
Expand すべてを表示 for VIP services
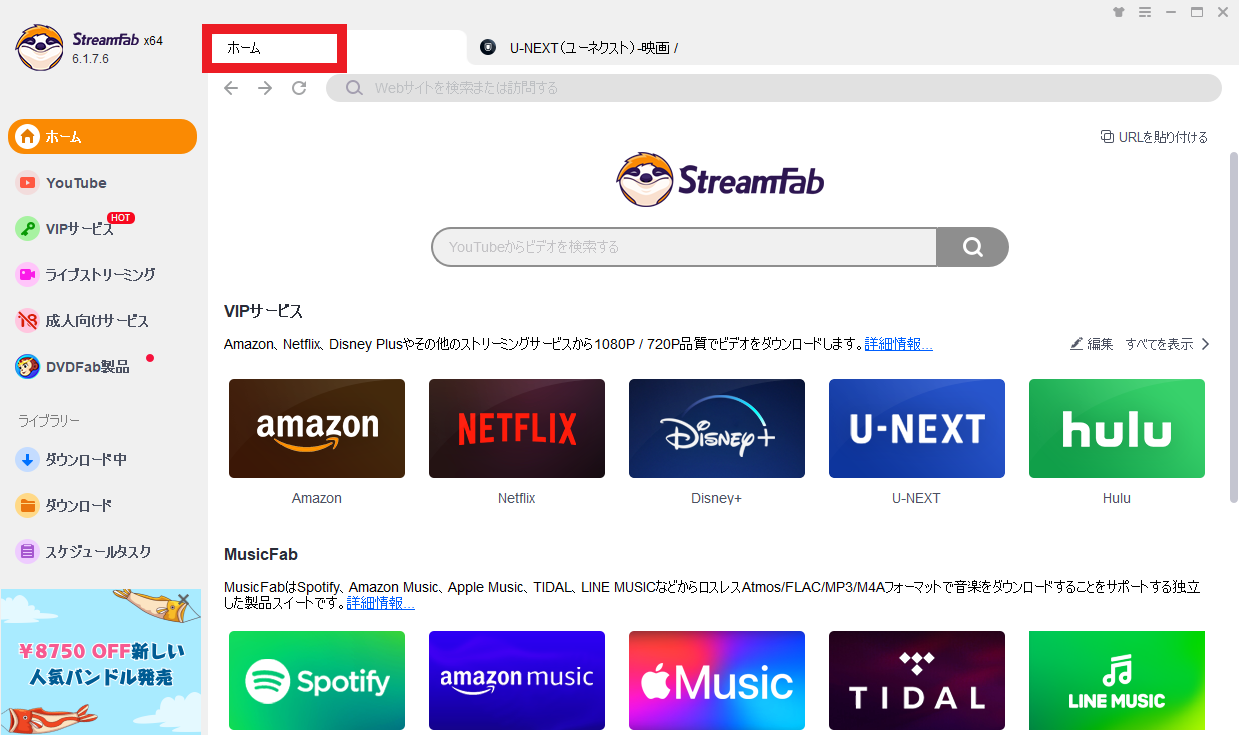point(1168,344)
